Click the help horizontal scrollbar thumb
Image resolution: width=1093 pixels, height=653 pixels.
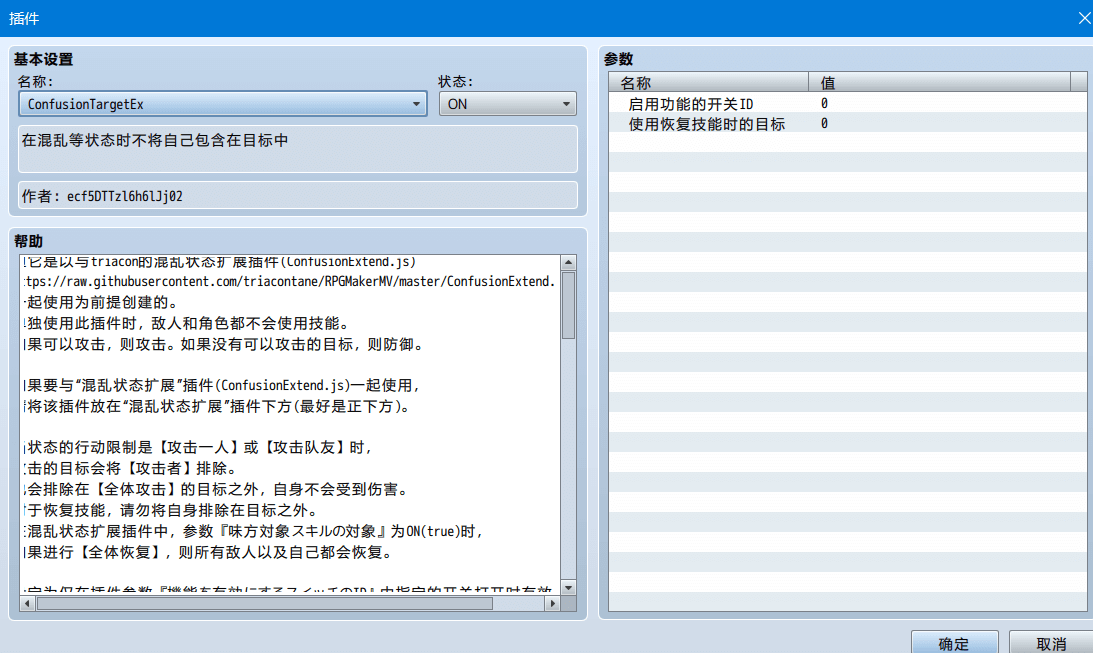point(265,604)
